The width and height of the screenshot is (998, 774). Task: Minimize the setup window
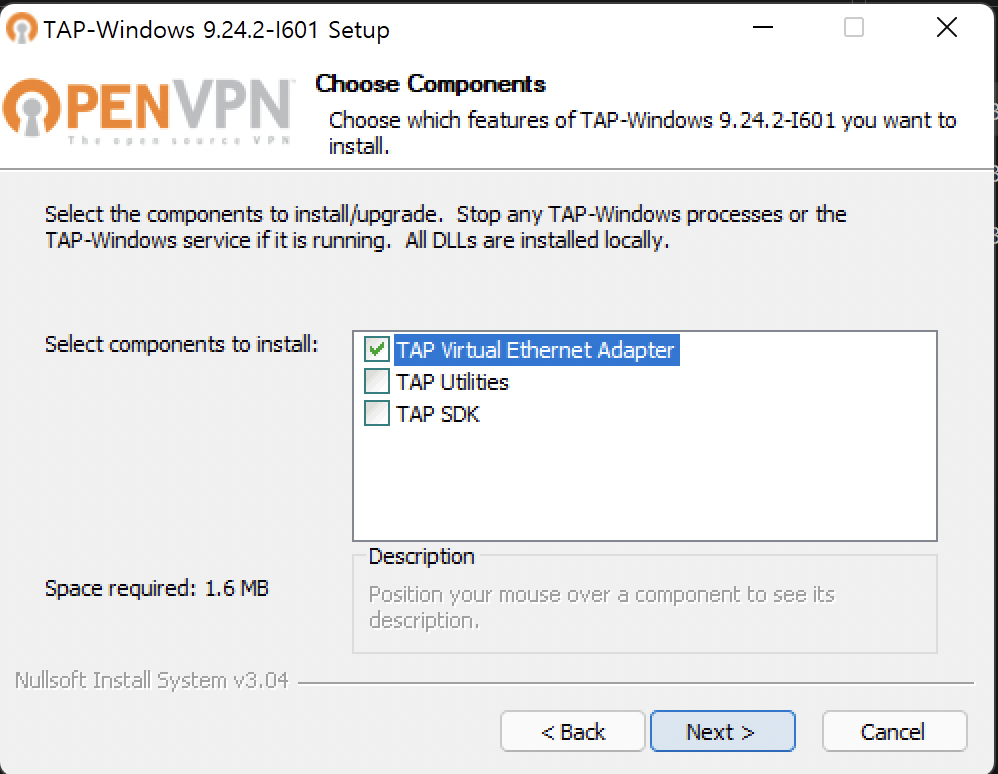[x=763, y=27]
